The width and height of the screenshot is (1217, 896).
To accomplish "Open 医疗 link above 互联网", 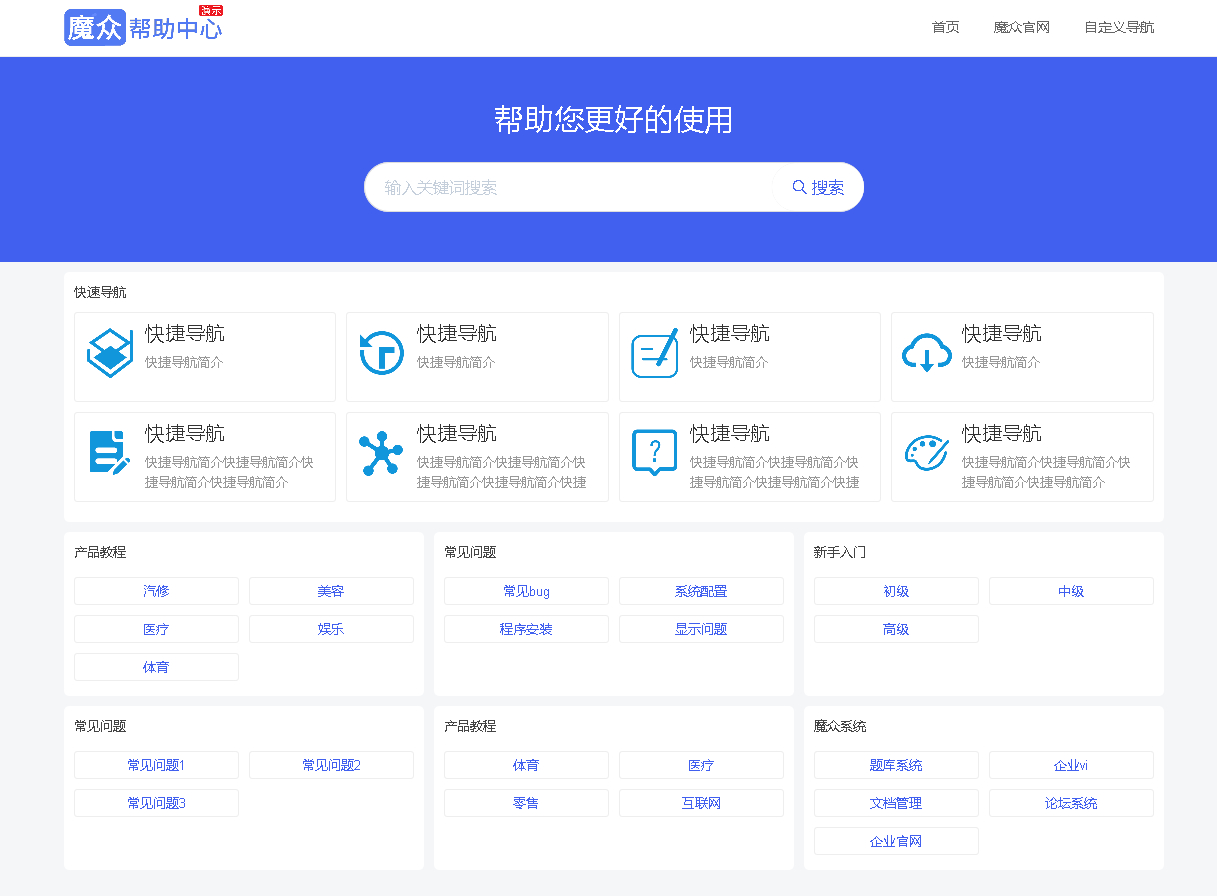I will tap(701, 765).
